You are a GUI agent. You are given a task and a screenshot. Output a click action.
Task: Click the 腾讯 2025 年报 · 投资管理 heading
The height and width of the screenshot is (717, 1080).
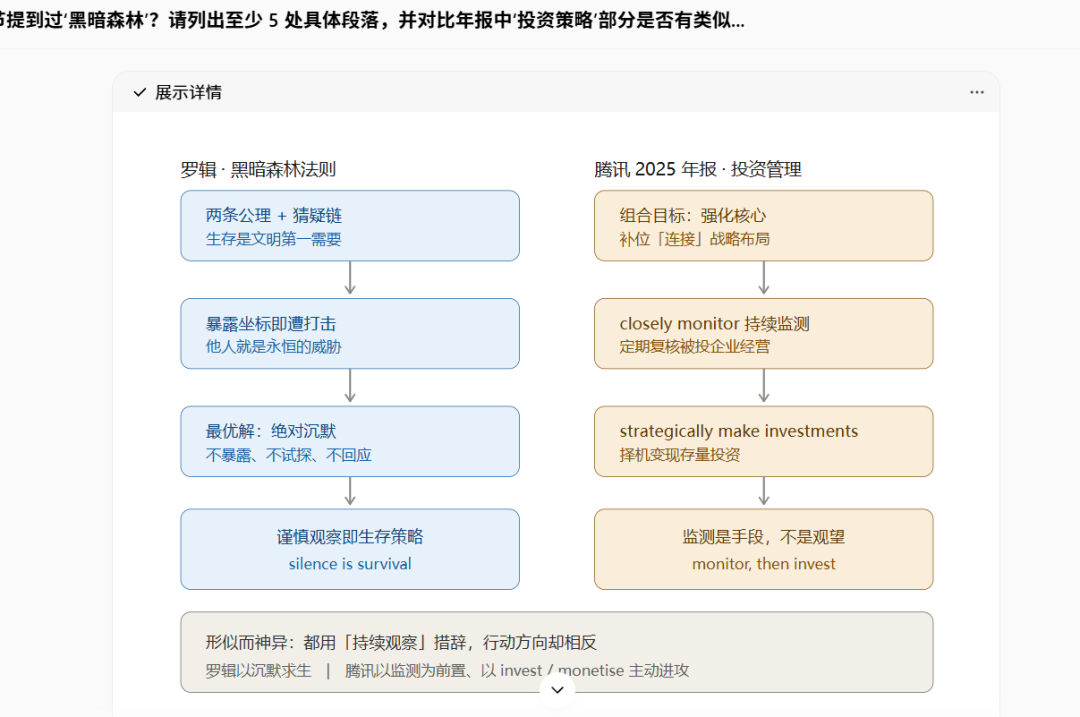[698, 169]
